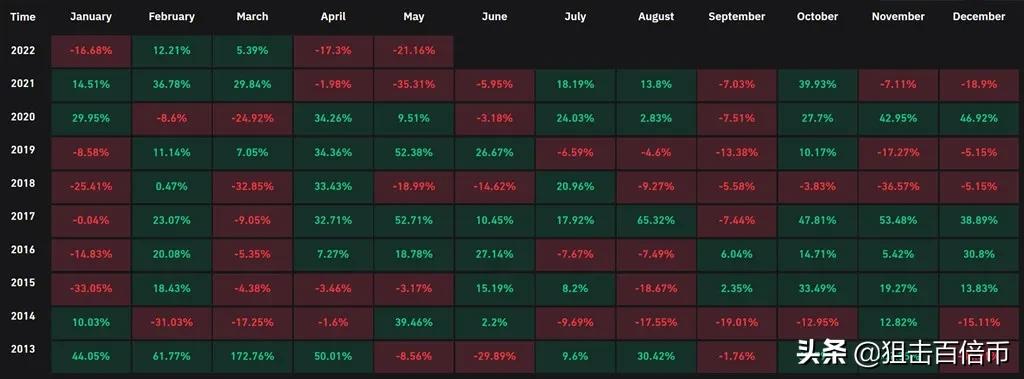
Task: Select the 2022 row label
Action: click(22, 50)
